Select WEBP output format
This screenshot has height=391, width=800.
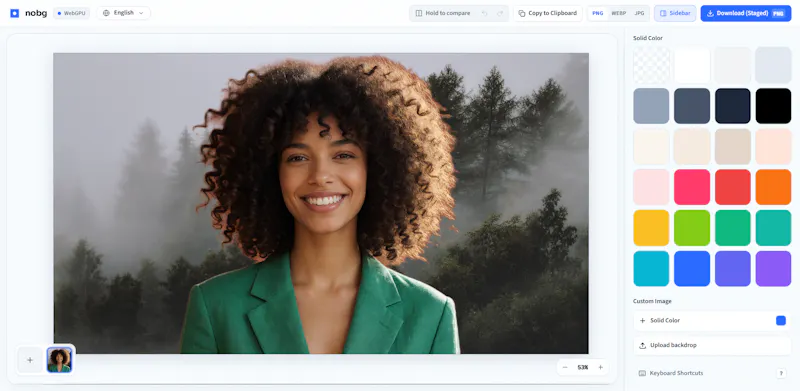tap(618, 13)
